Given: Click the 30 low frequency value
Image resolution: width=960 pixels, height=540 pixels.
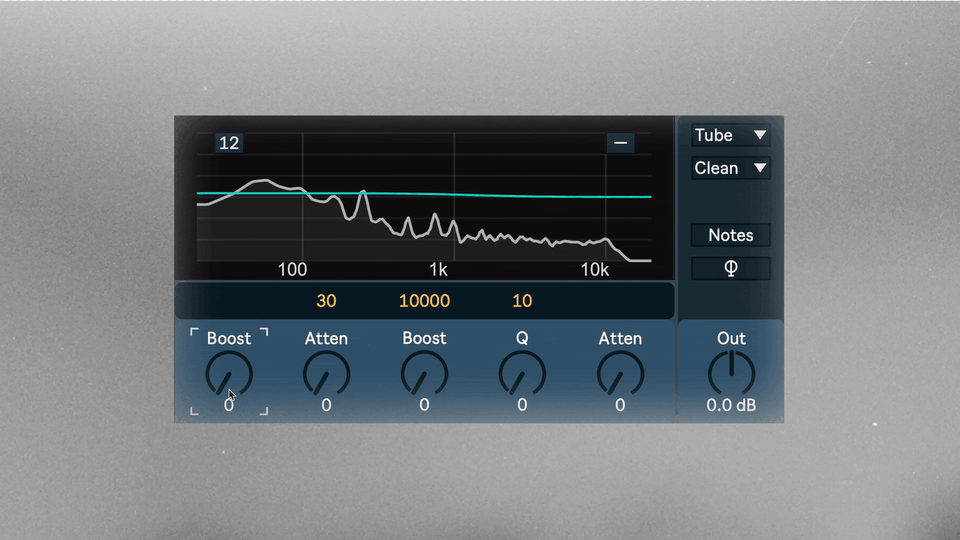Looking at the screenshot, I should pos(326,301).
